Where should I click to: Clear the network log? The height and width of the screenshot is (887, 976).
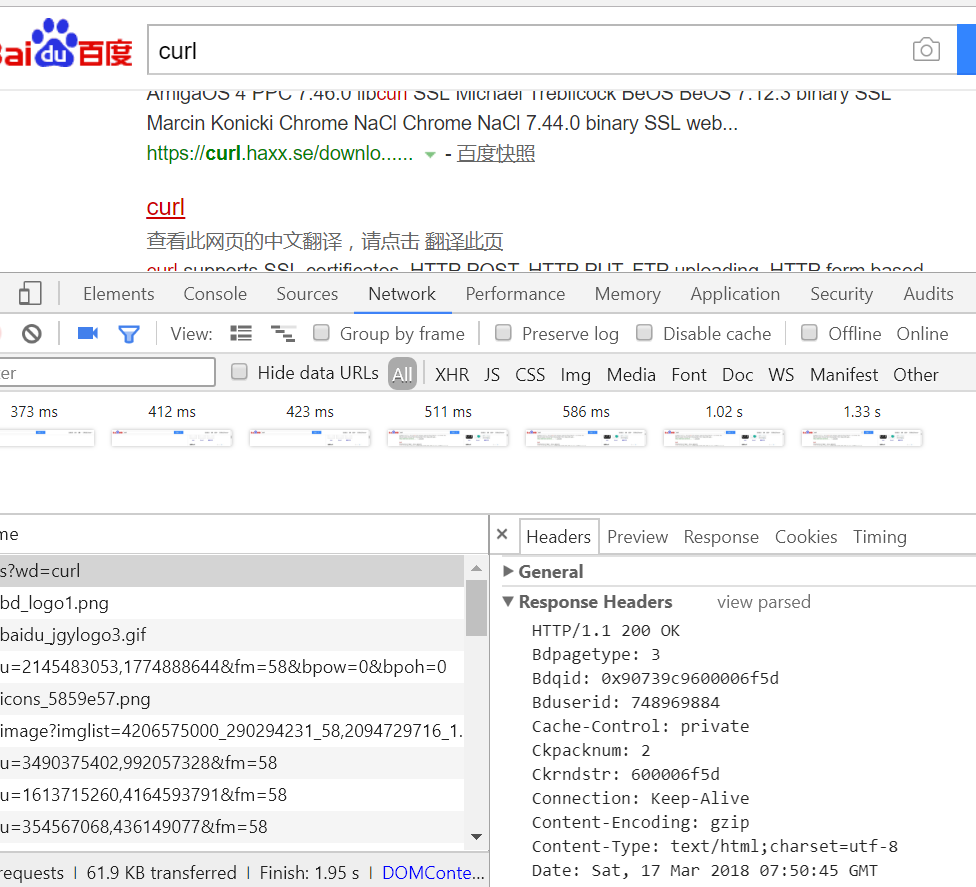point(32,334)
